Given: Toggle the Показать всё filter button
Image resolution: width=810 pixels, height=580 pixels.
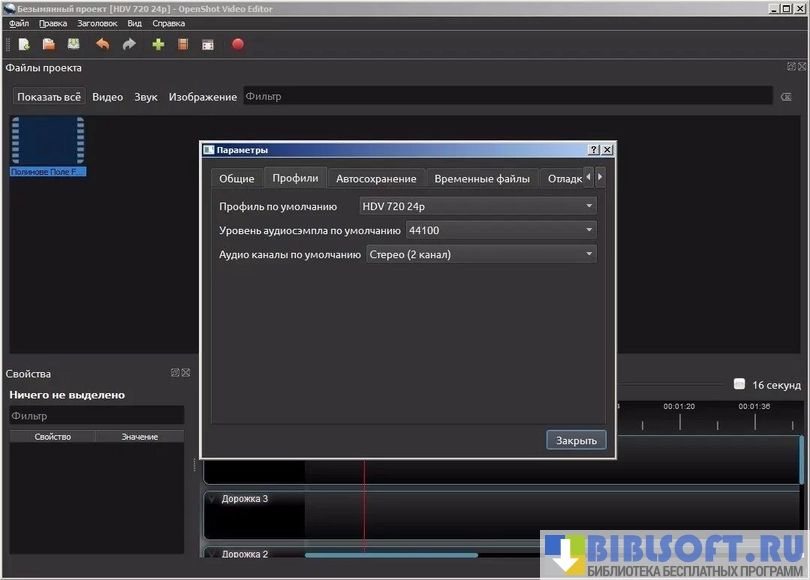Looking at the screenshot, I should click(49, 97).
